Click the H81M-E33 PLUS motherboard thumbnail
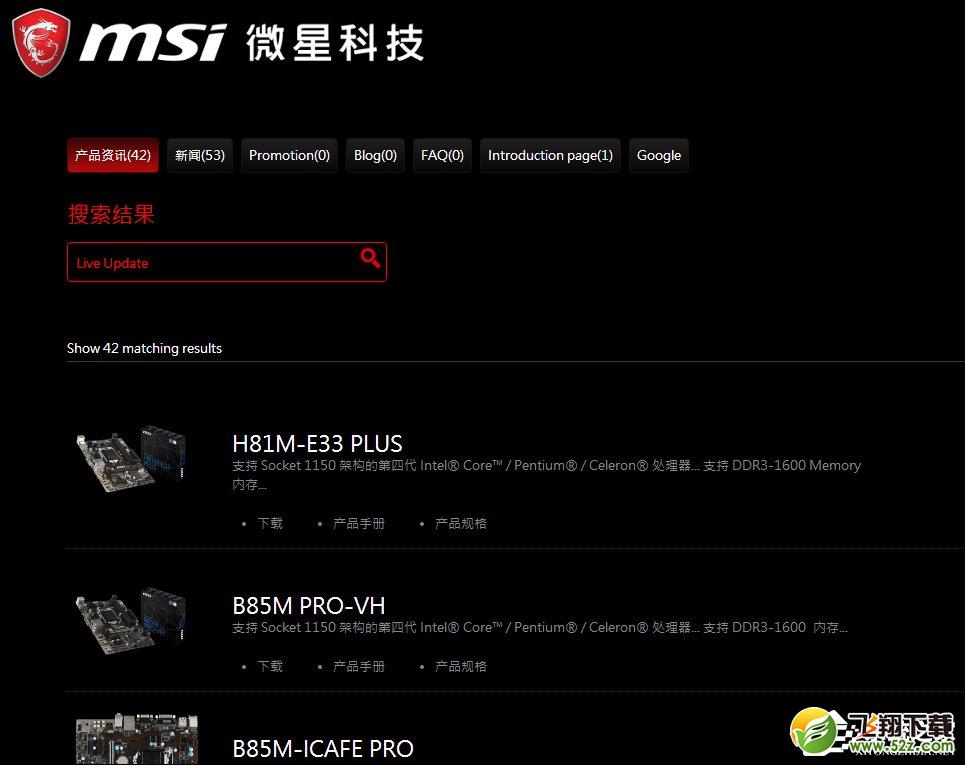Image resolution: width=965 pixels, height=765 pixels. (x=130, y=458)
